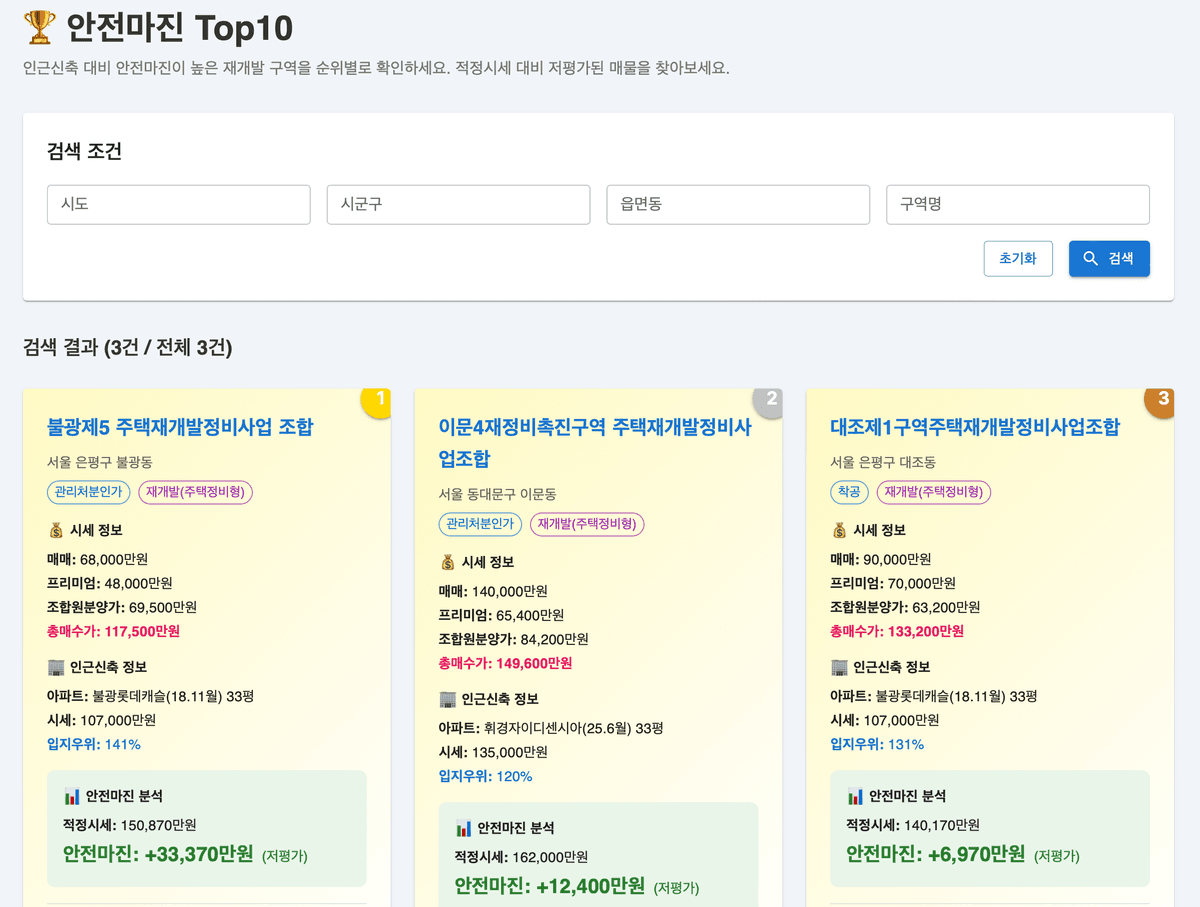Select the 관리처분인가 badge on the first card

(x=88, y=492)
